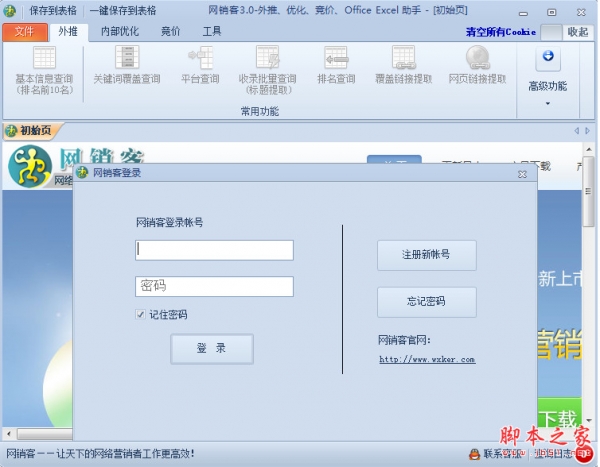Toggle the 记住密码 checkbox

[140, 315]
